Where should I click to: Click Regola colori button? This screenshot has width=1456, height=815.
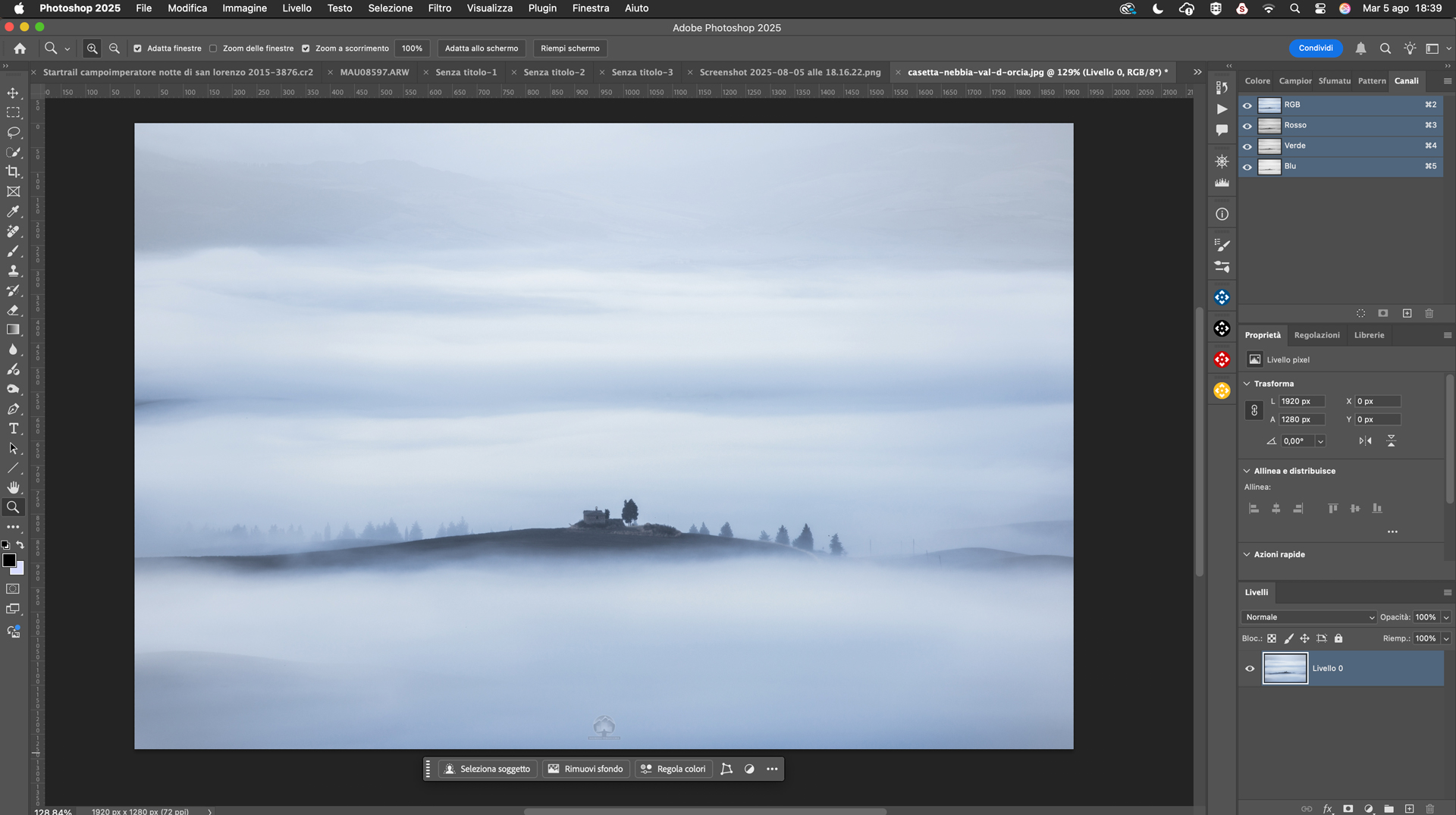click(x=673, y=769)
